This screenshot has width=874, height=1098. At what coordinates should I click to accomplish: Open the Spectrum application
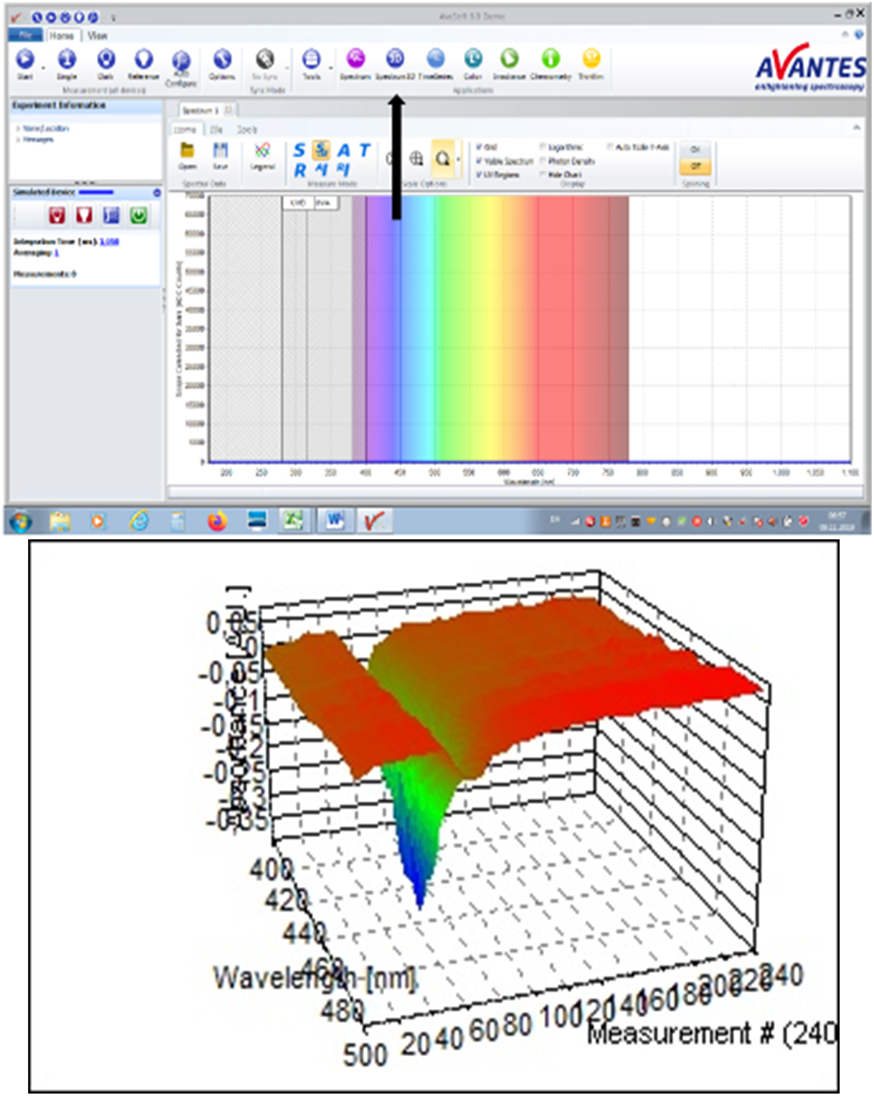click(x=356, y=61)
